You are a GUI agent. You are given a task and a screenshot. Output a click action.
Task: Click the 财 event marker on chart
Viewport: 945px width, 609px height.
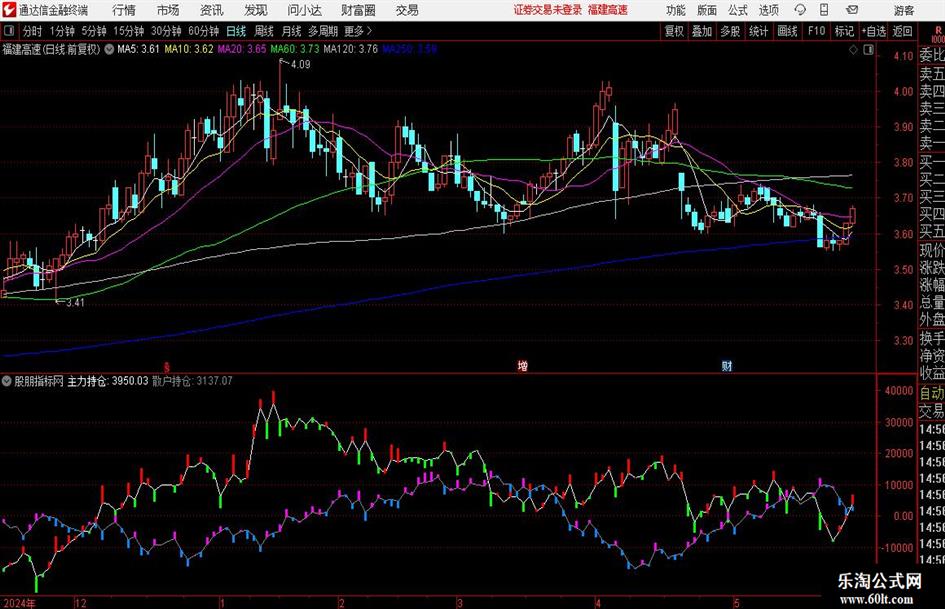click(727, 365)
